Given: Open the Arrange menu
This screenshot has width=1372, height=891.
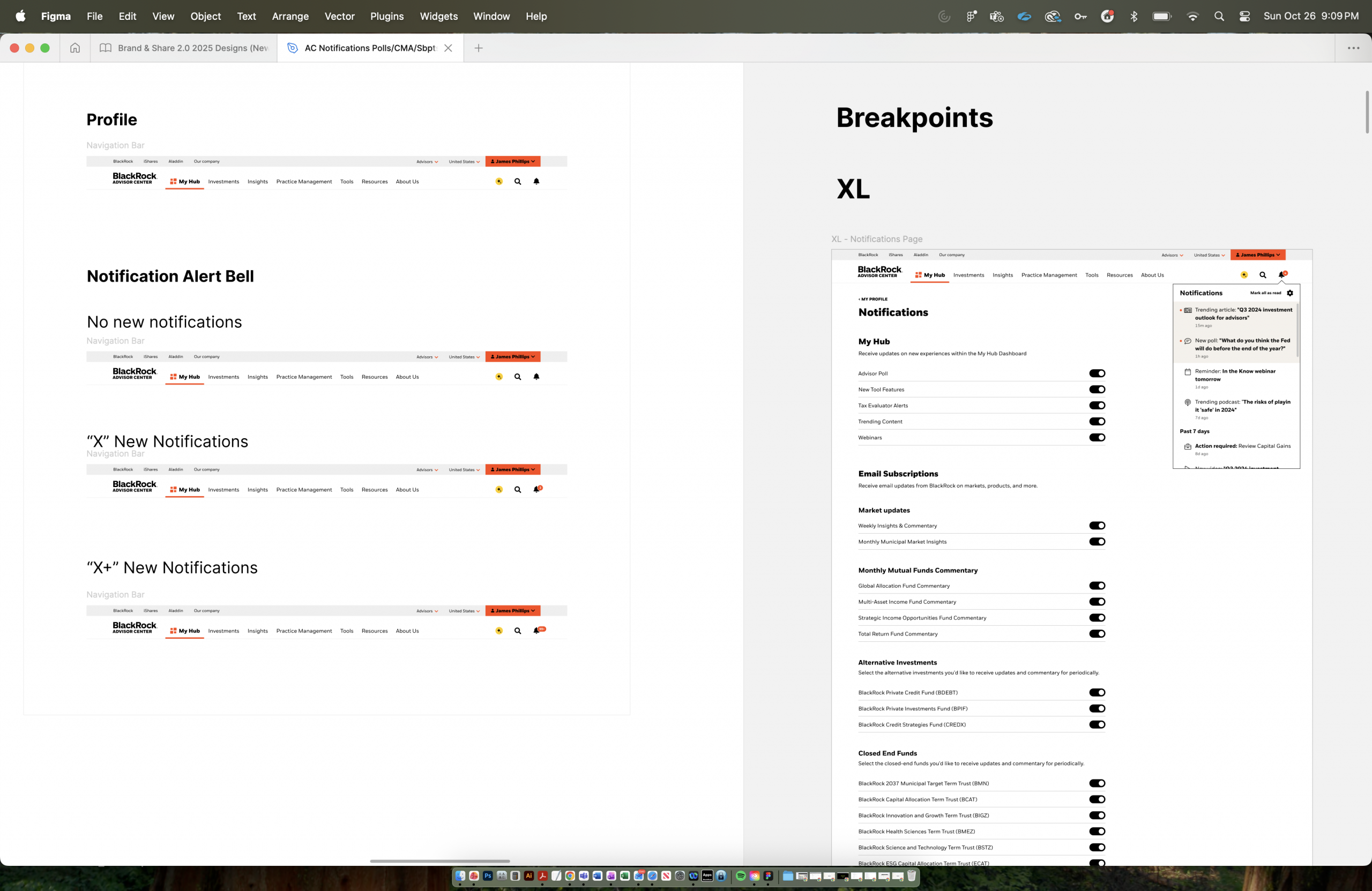Looking at the screenshot, I should [x=290, y=16].
